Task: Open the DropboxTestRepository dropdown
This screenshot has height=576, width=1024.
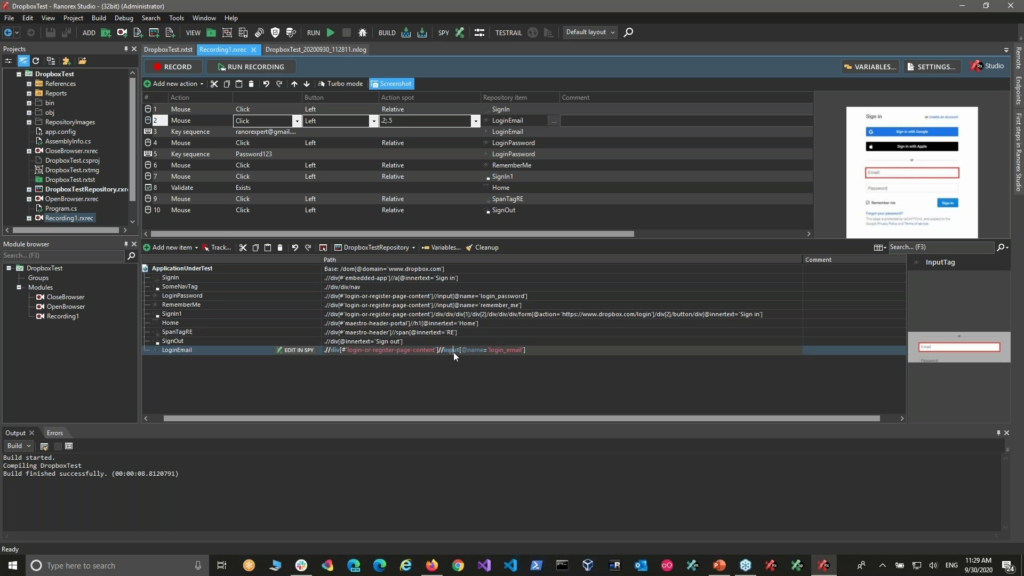Action: tap(375, 248)
